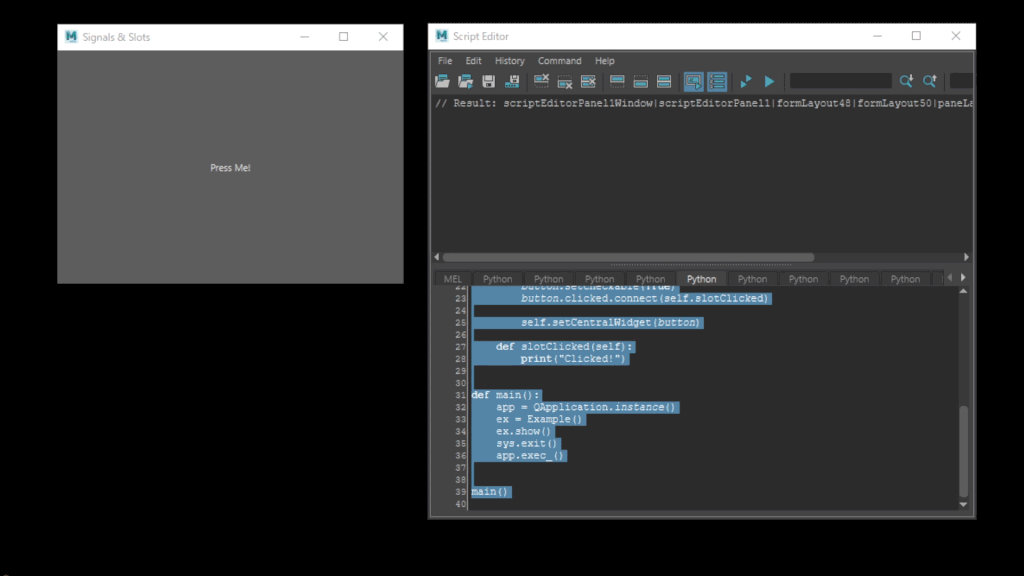The image size is (1024, 576).
Task: Click the Save Script icon
Action: coord(489,81)
